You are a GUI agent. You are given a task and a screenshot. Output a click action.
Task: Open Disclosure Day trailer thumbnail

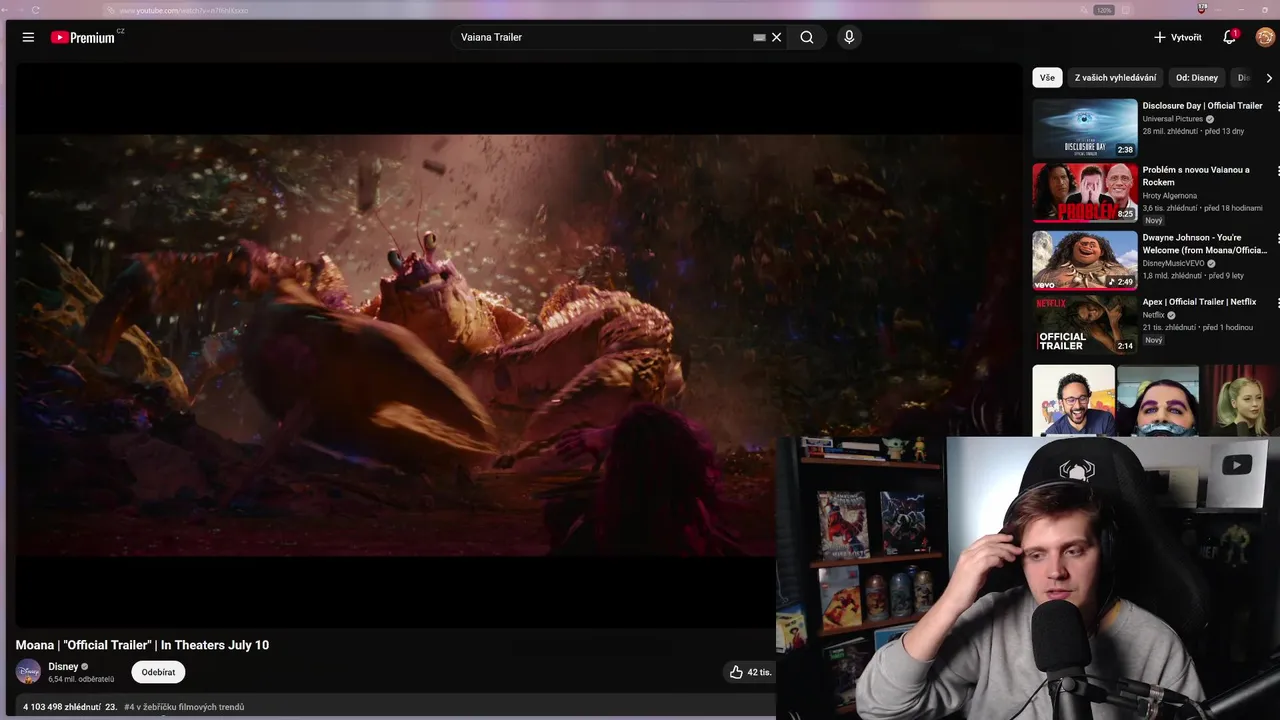point(1085,128)
